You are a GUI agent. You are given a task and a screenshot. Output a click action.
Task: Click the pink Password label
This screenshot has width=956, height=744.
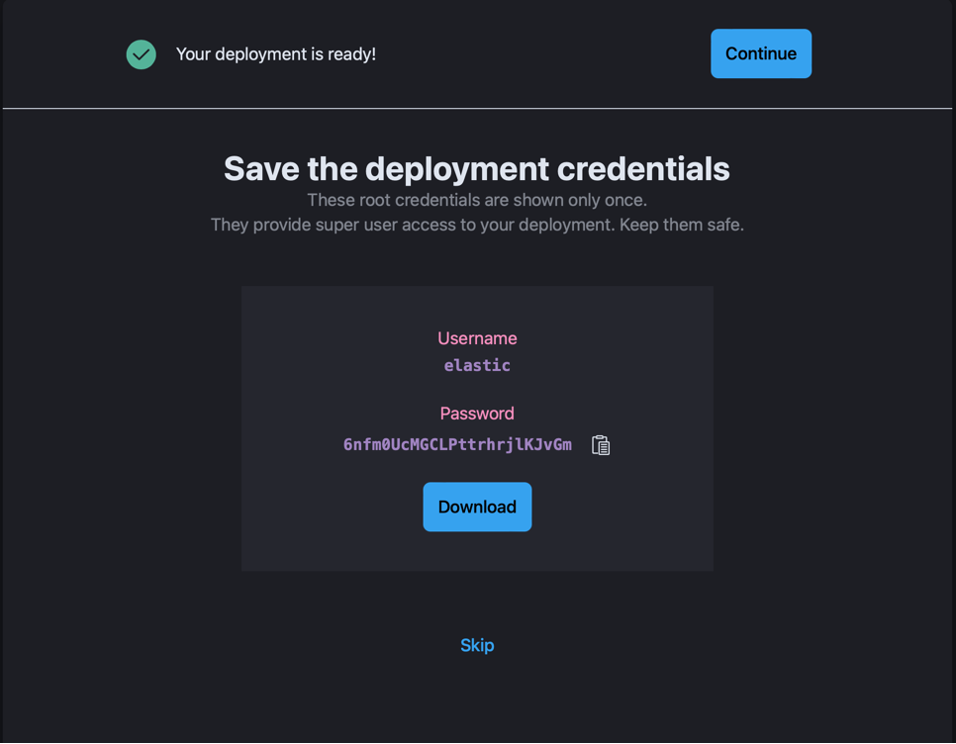coord(477,414)
